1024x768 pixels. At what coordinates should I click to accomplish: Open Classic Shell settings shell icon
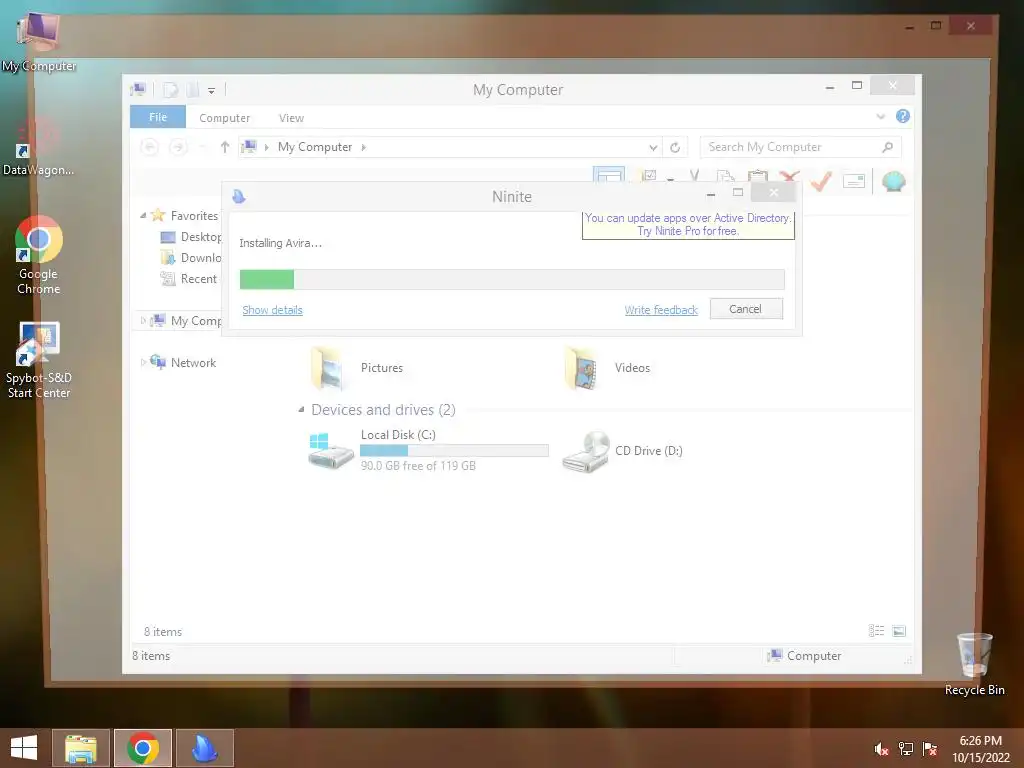click(x=893, y=181)
